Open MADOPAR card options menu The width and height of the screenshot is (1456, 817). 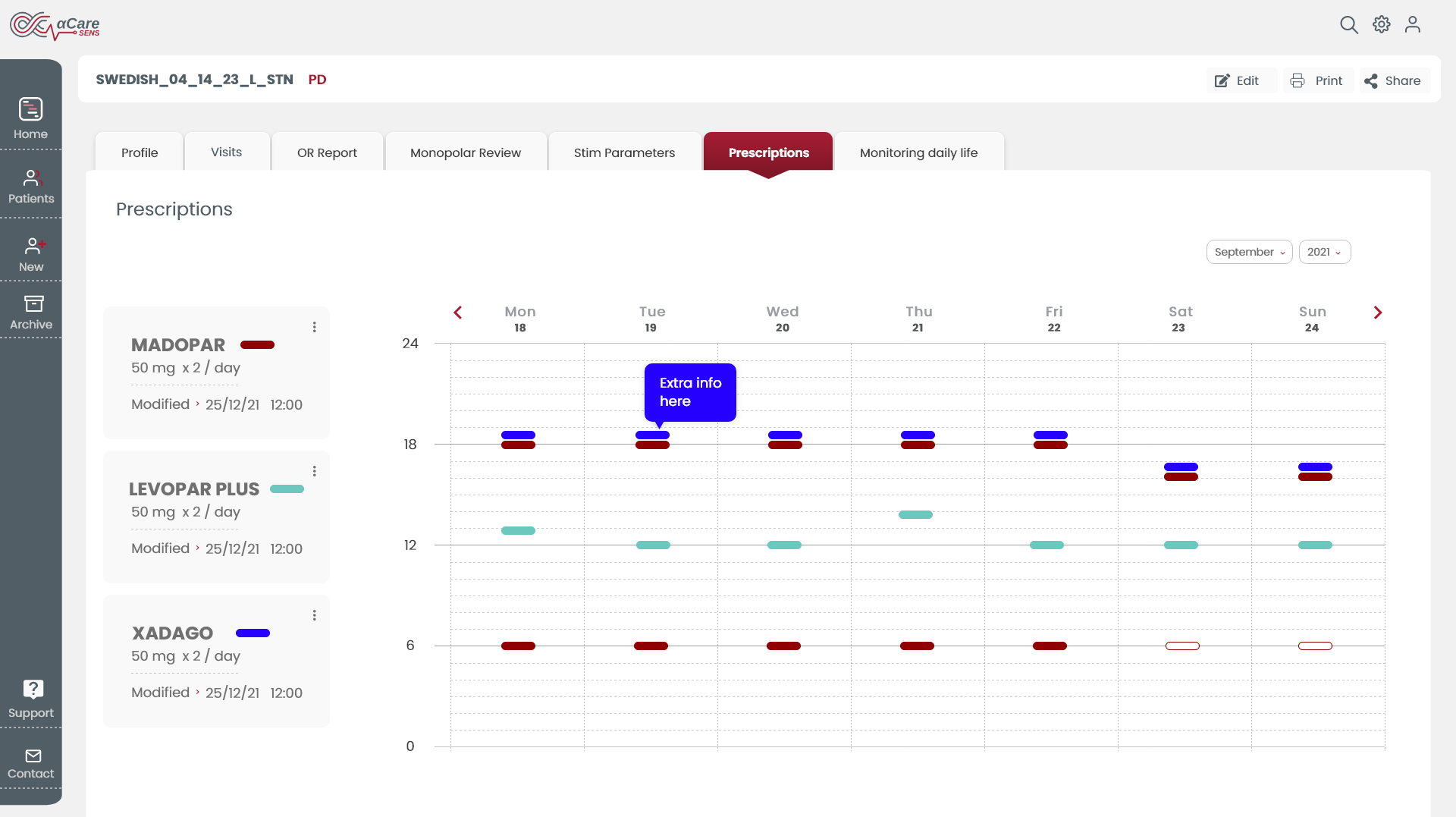[x=314, y=327]
